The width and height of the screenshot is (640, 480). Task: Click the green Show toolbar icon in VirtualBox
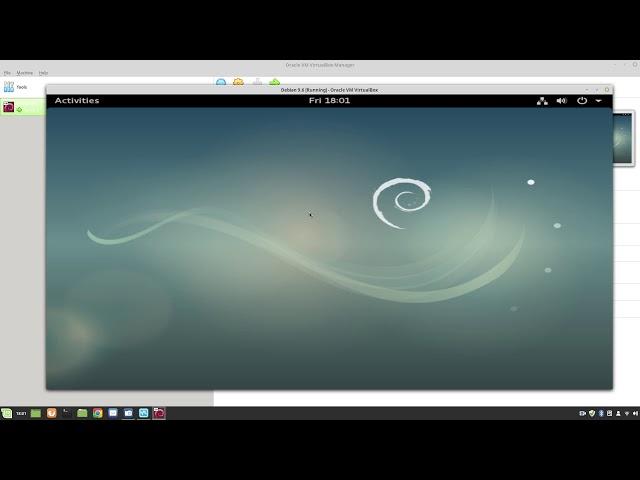275,82
